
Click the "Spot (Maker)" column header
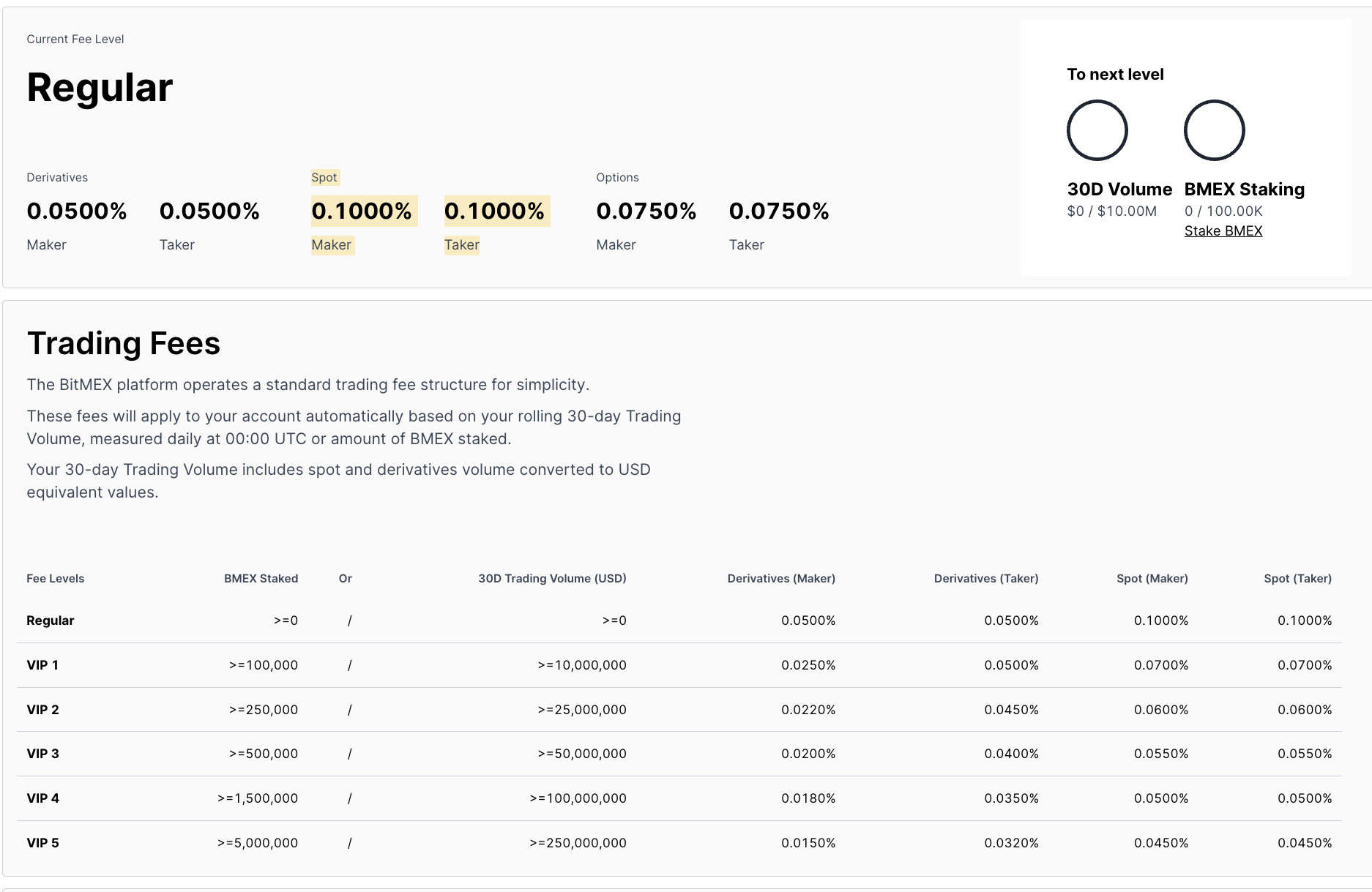(1152, 578)
